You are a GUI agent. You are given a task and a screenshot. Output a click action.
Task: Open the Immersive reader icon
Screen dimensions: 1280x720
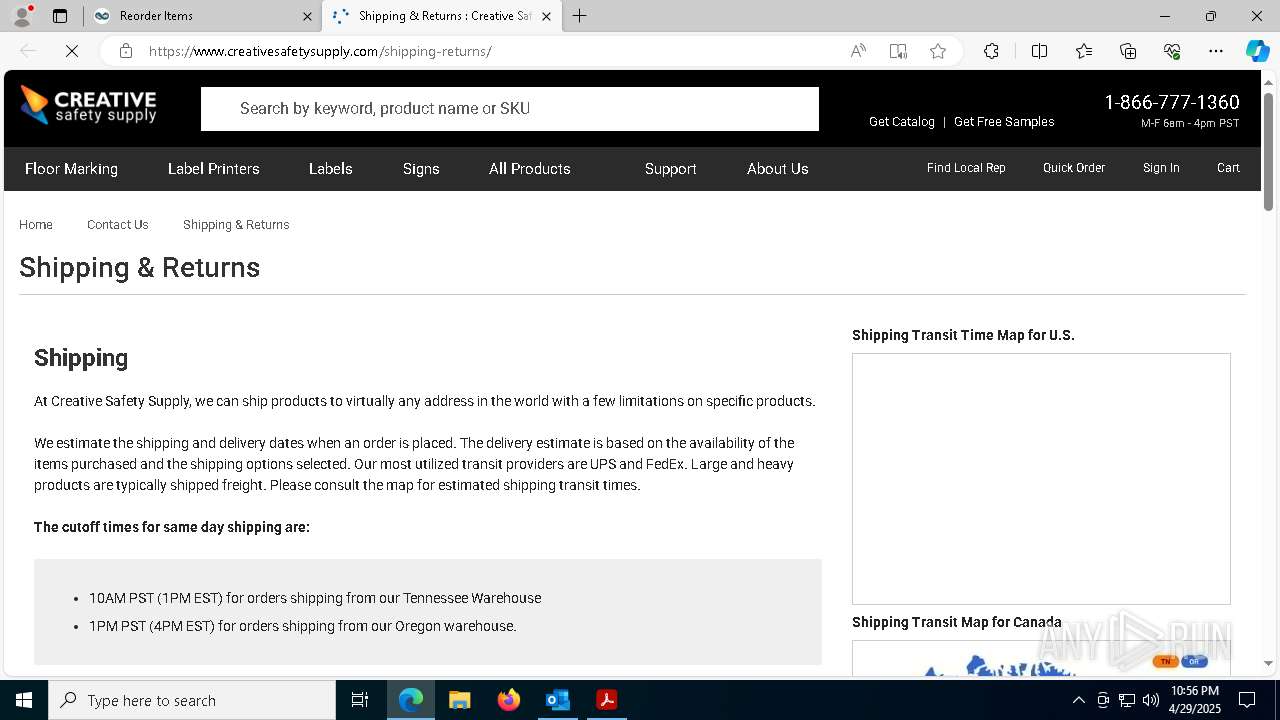pos(898,51)
